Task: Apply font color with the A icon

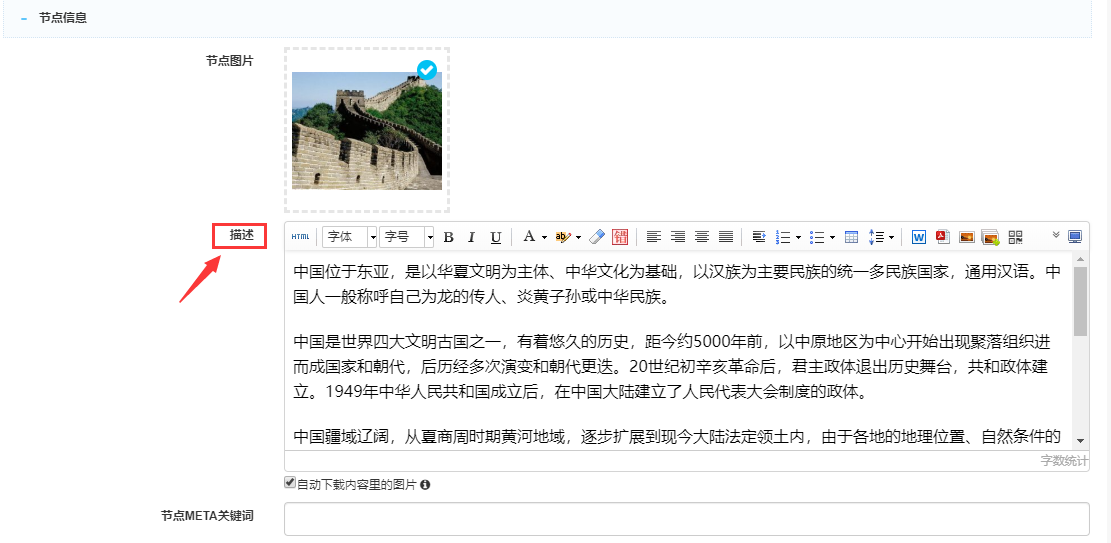Action: coord(529,237)
